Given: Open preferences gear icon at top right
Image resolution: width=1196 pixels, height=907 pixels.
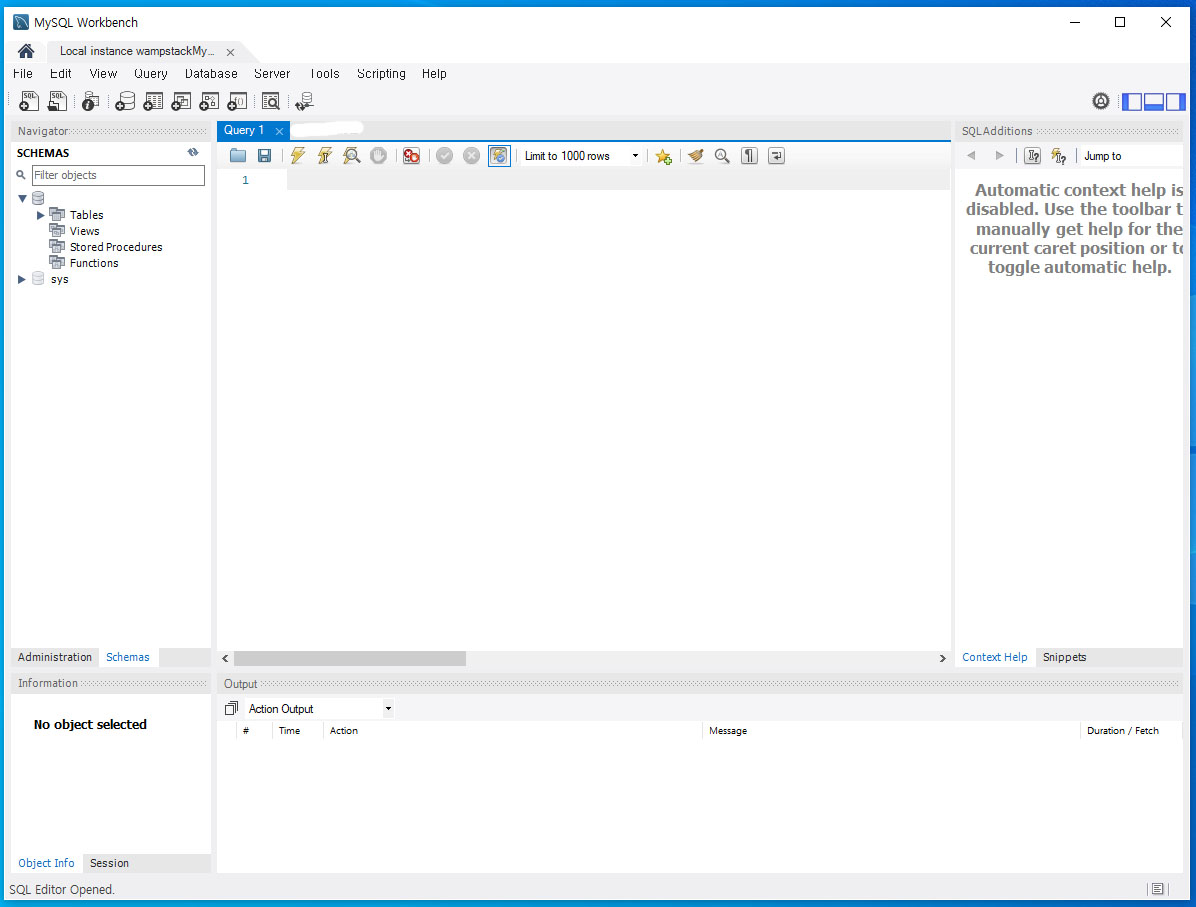Looking at the screenshot, I should click(1101, 101).
